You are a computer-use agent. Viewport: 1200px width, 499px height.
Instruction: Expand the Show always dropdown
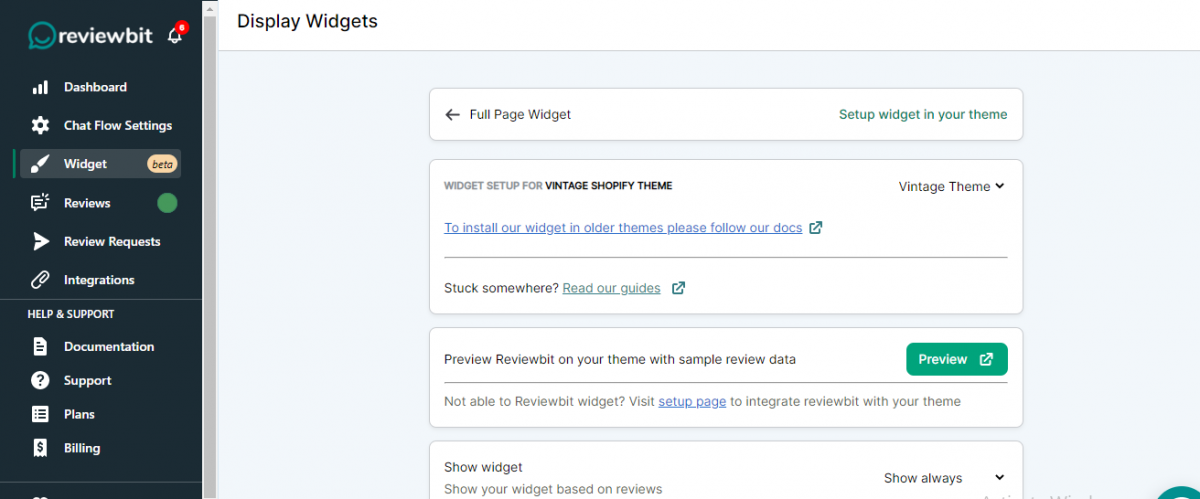[x=944, y=478]
